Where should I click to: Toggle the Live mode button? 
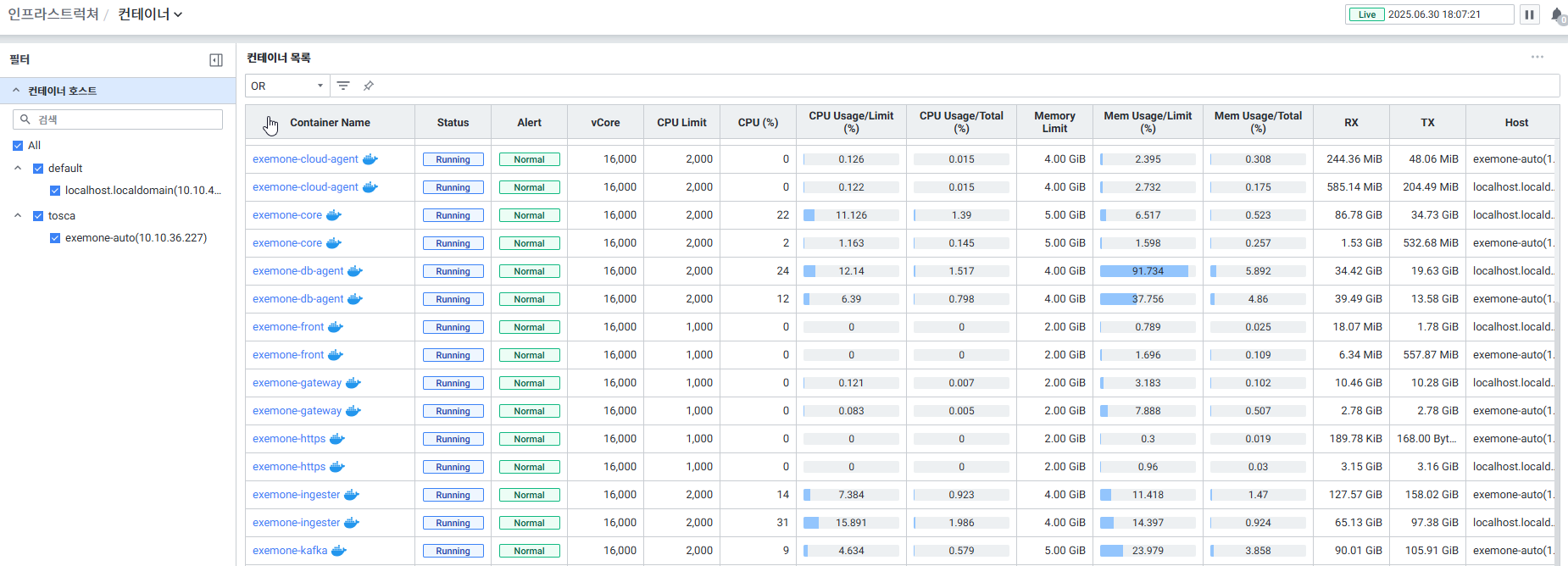[x=1366, y=14]
